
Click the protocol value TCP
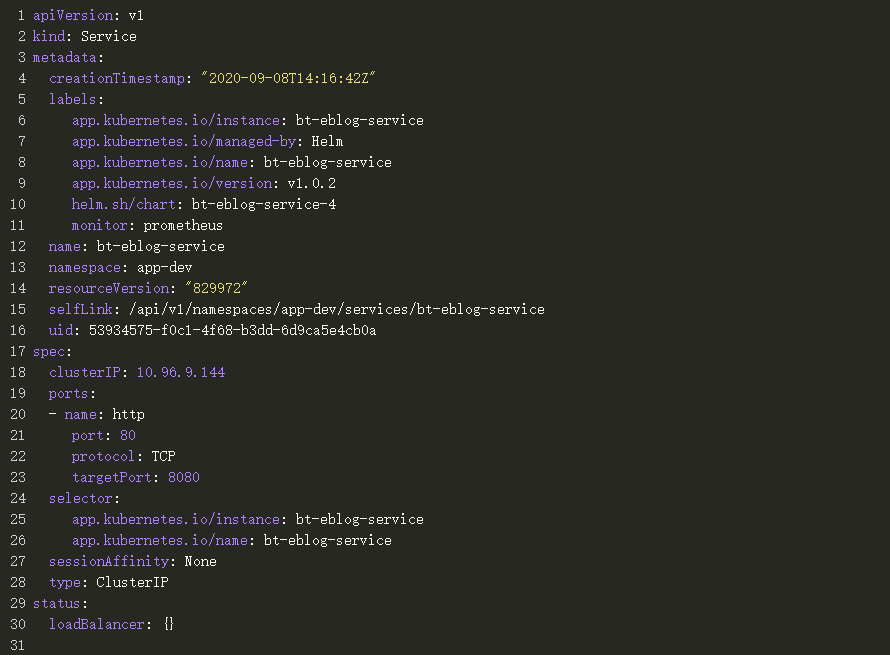coord(164,456)
